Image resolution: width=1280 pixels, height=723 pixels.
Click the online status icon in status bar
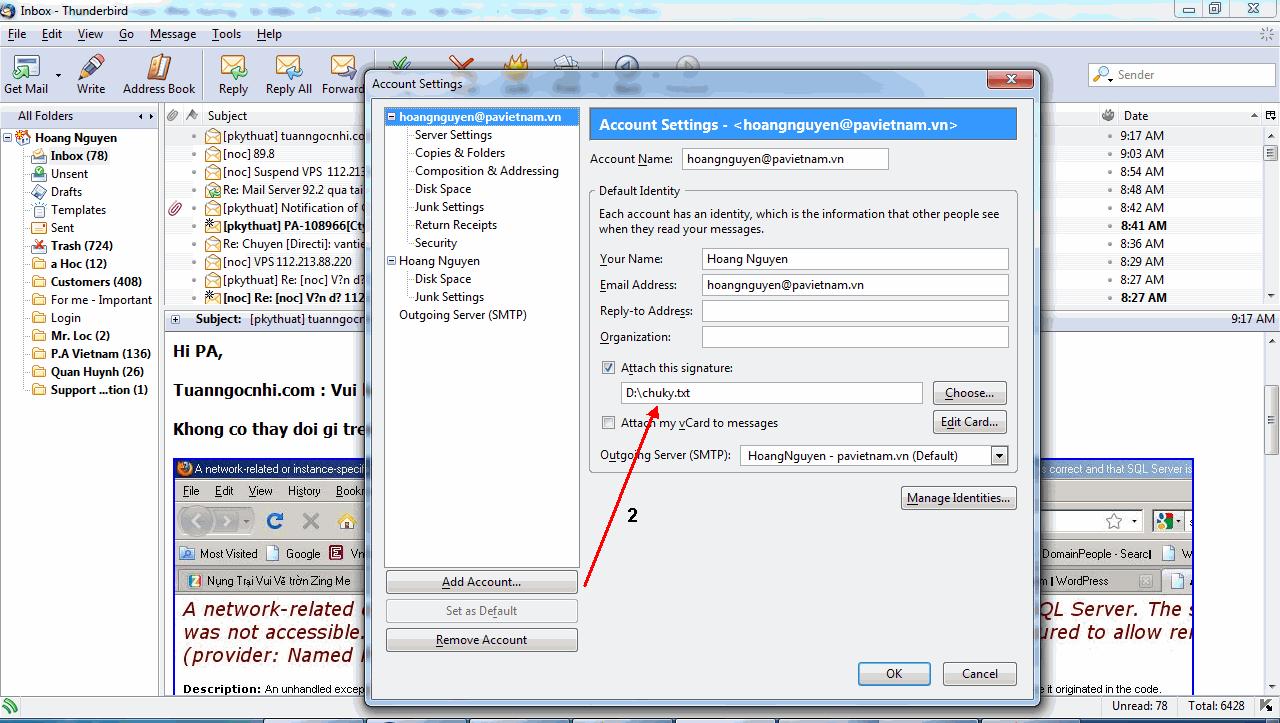[x=10, y=706]
